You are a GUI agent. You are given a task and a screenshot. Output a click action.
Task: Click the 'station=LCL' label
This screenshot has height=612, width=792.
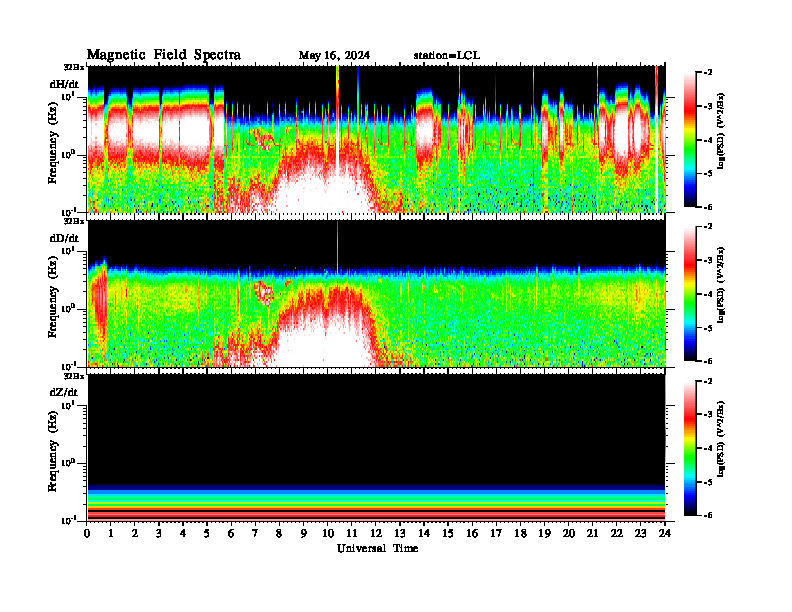(x=447, y=56)
